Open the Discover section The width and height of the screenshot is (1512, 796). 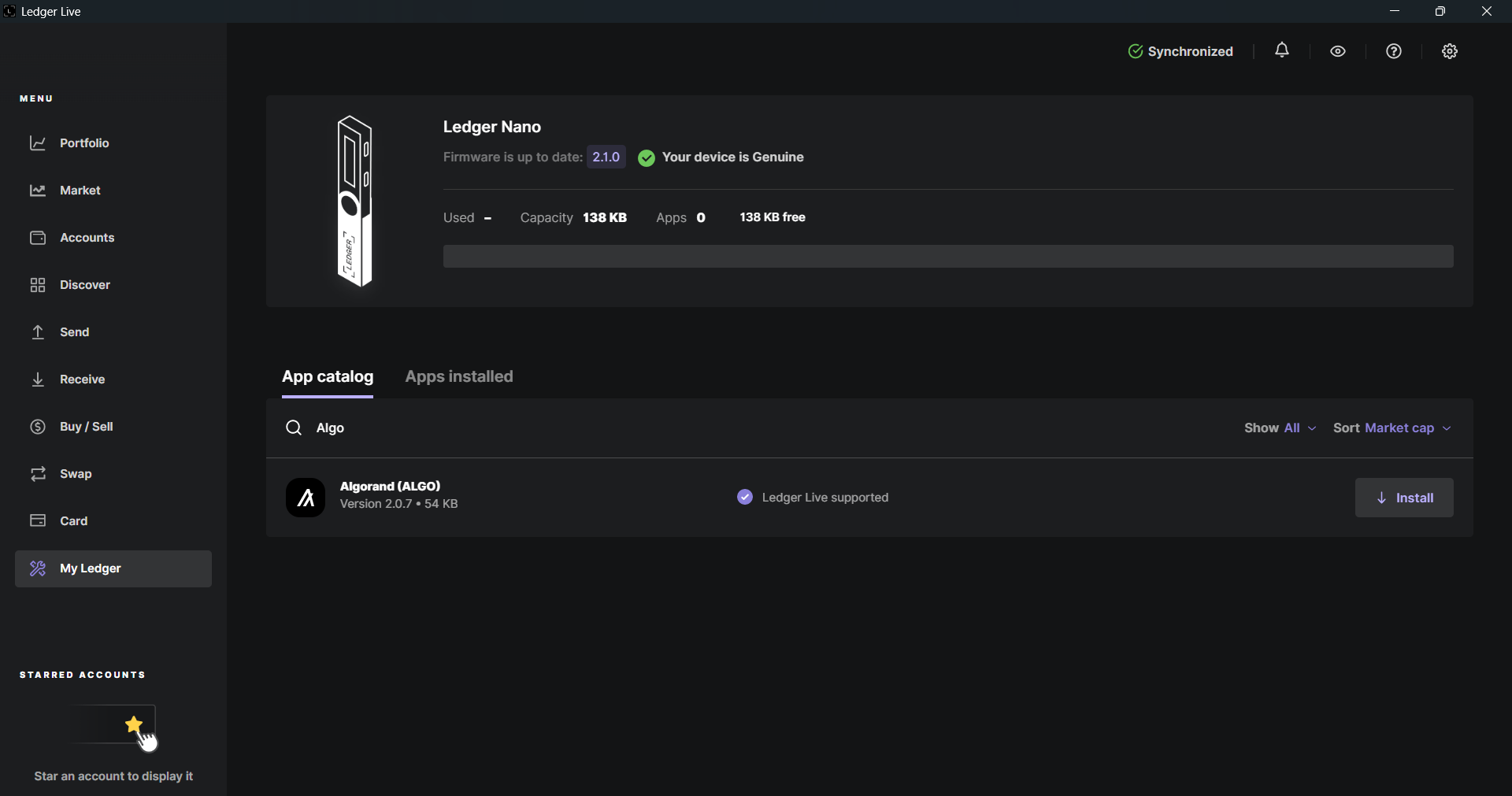click(85, 285)
